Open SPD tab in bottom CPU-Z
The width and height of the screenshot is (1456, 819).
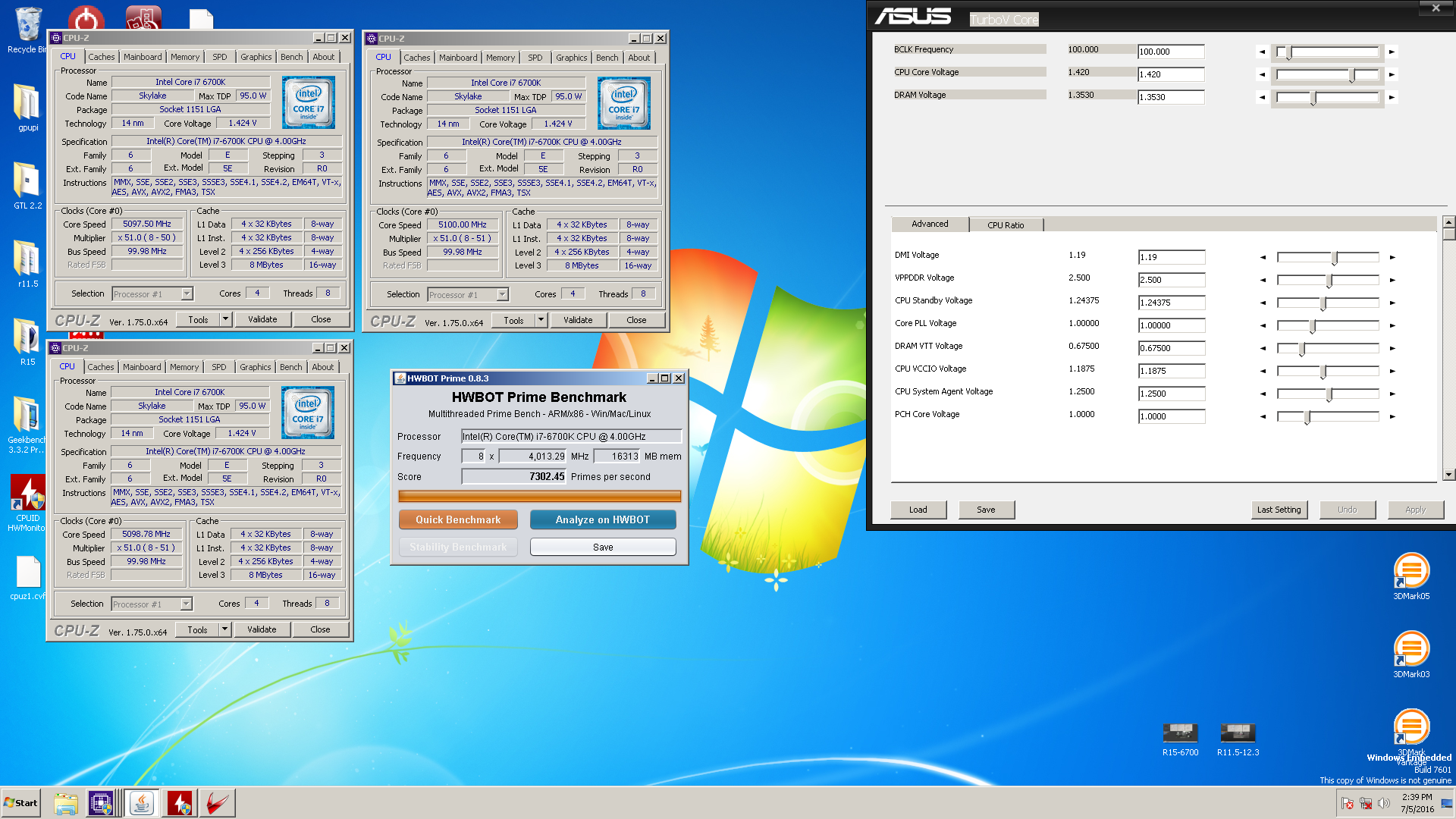(219, 367)
